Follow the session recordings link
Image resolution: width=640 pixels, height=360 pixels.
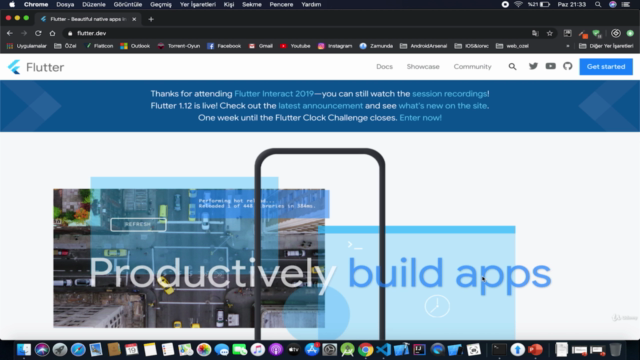coord(449,94)
